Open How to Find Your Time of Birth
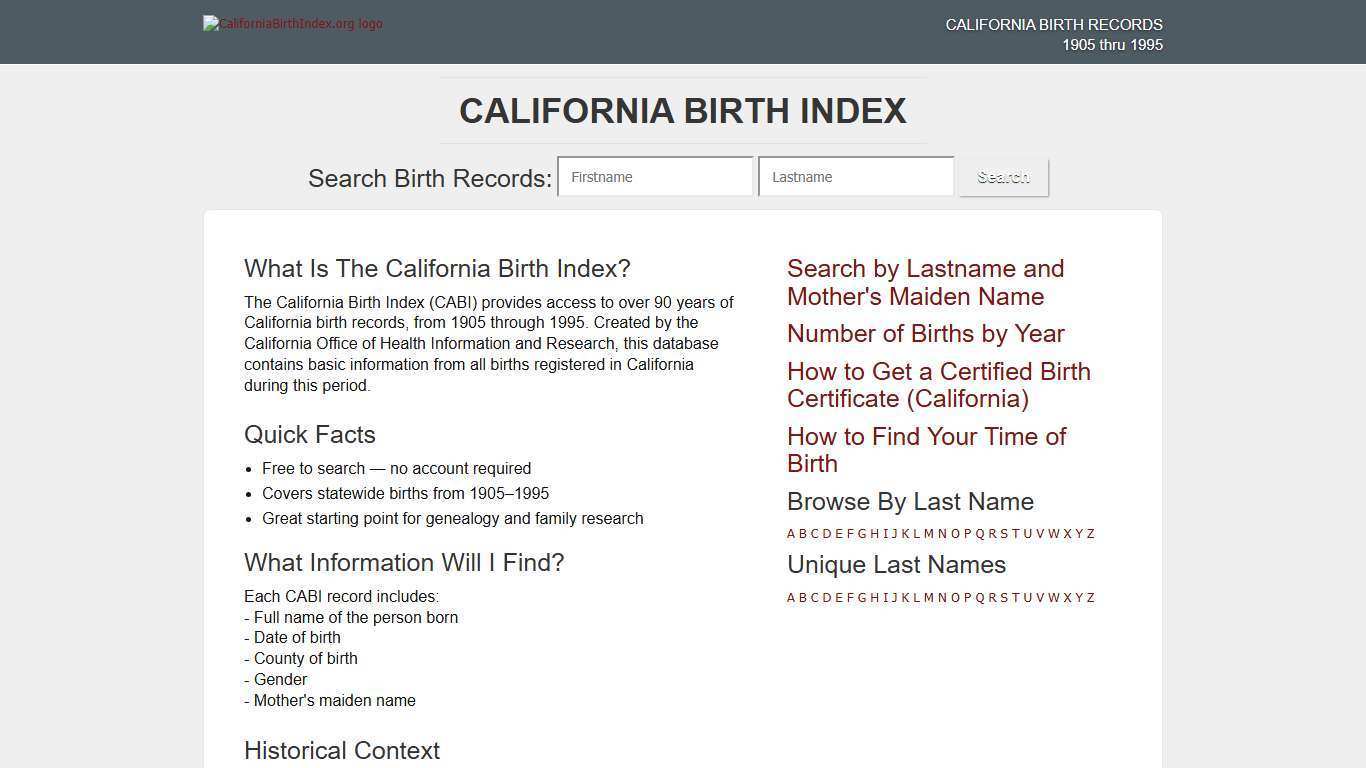The height and width of the screenshot is (768, 1366). (926, 450)
